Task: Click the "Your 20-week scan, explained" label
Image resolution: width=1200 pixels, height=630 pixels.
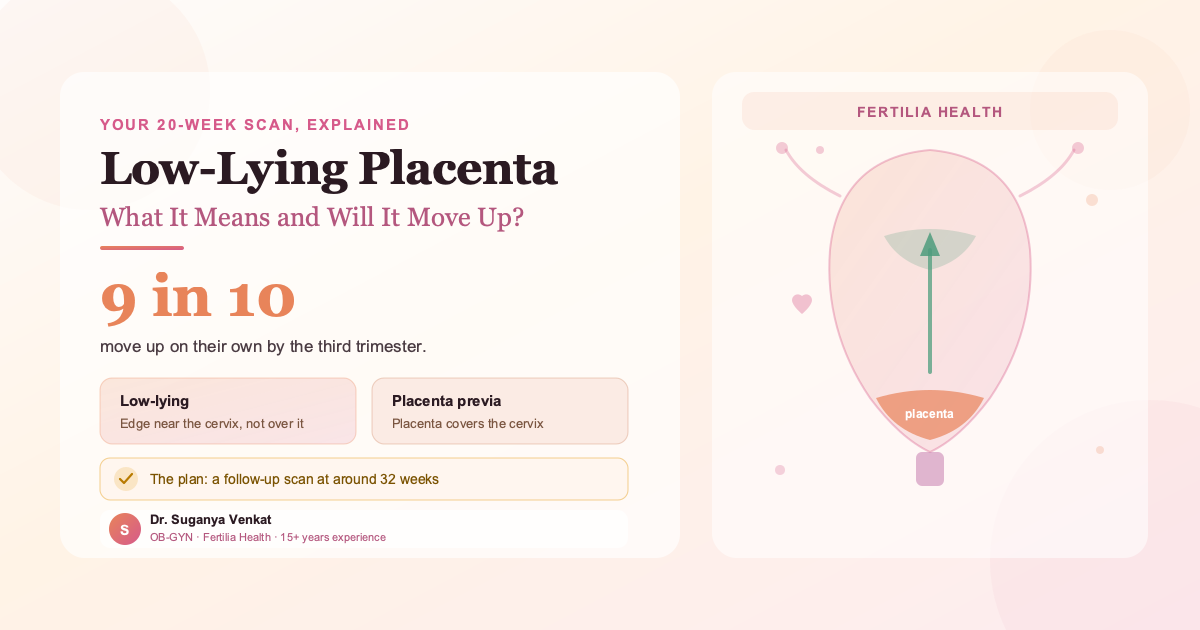Action: [x=255, y=125]
